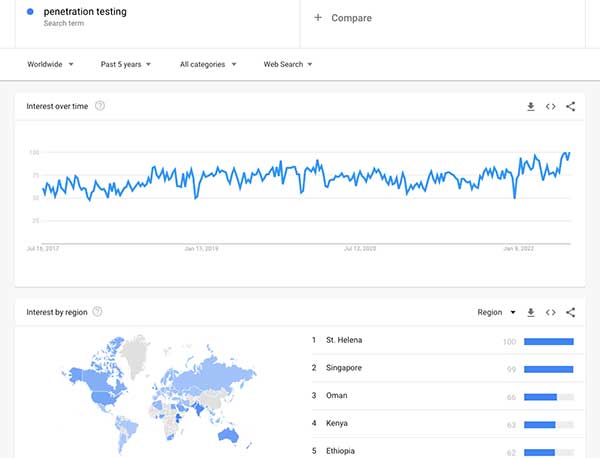Click Compare to add a search term
The width and height of the screenshot is (600, 458).
tap(343, 18)
